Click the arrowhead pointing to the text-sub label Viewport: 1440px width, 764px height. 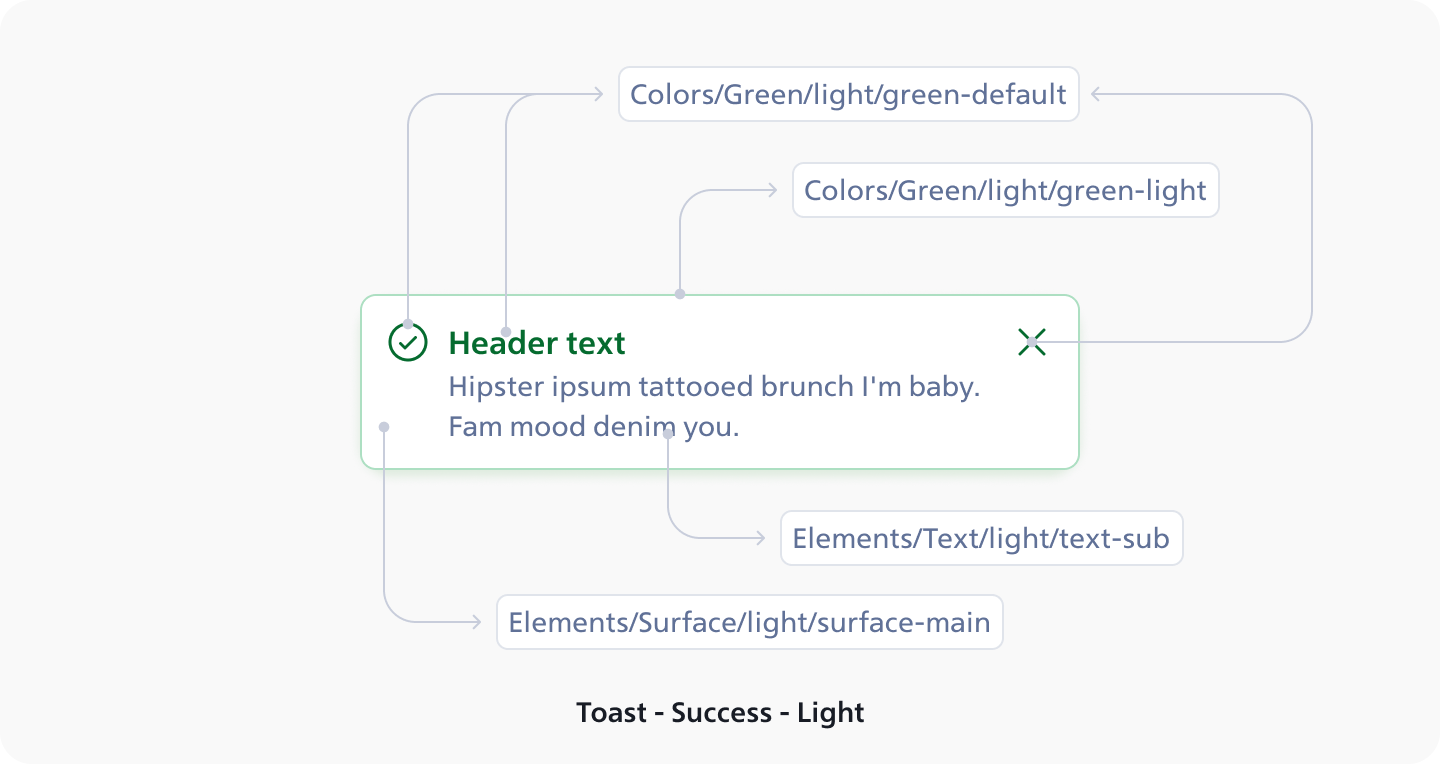tap(760, 538)
